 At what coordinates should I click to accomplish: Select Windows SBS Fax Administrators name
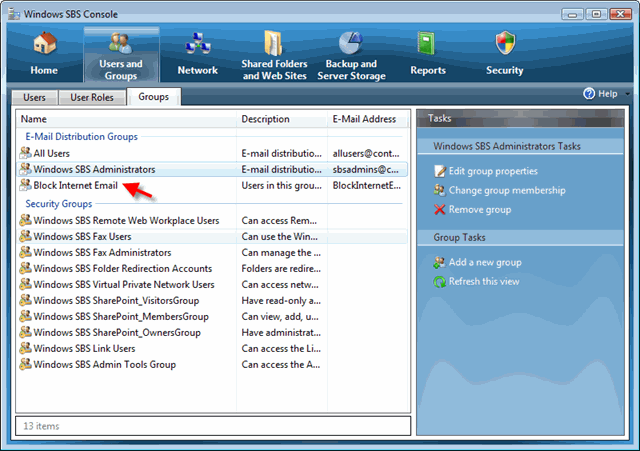coord(102,252)
